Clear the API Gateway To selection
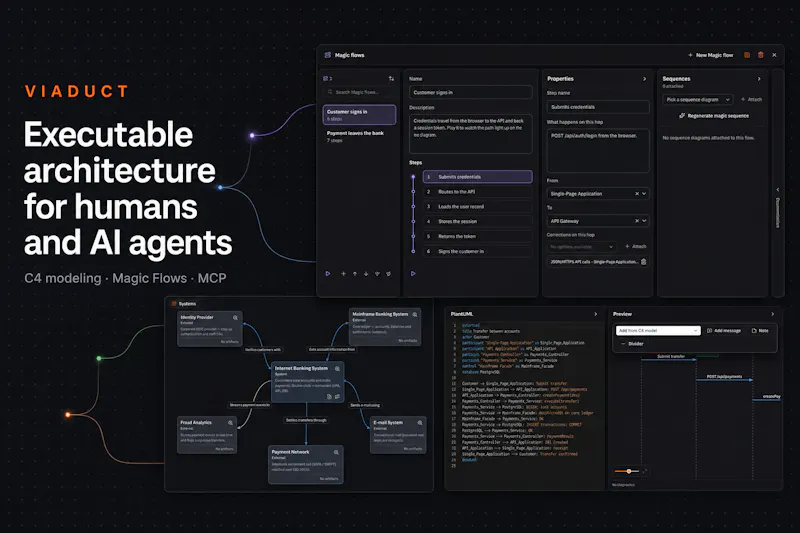This screenshot has height=533, width=800. pos(637,221)
